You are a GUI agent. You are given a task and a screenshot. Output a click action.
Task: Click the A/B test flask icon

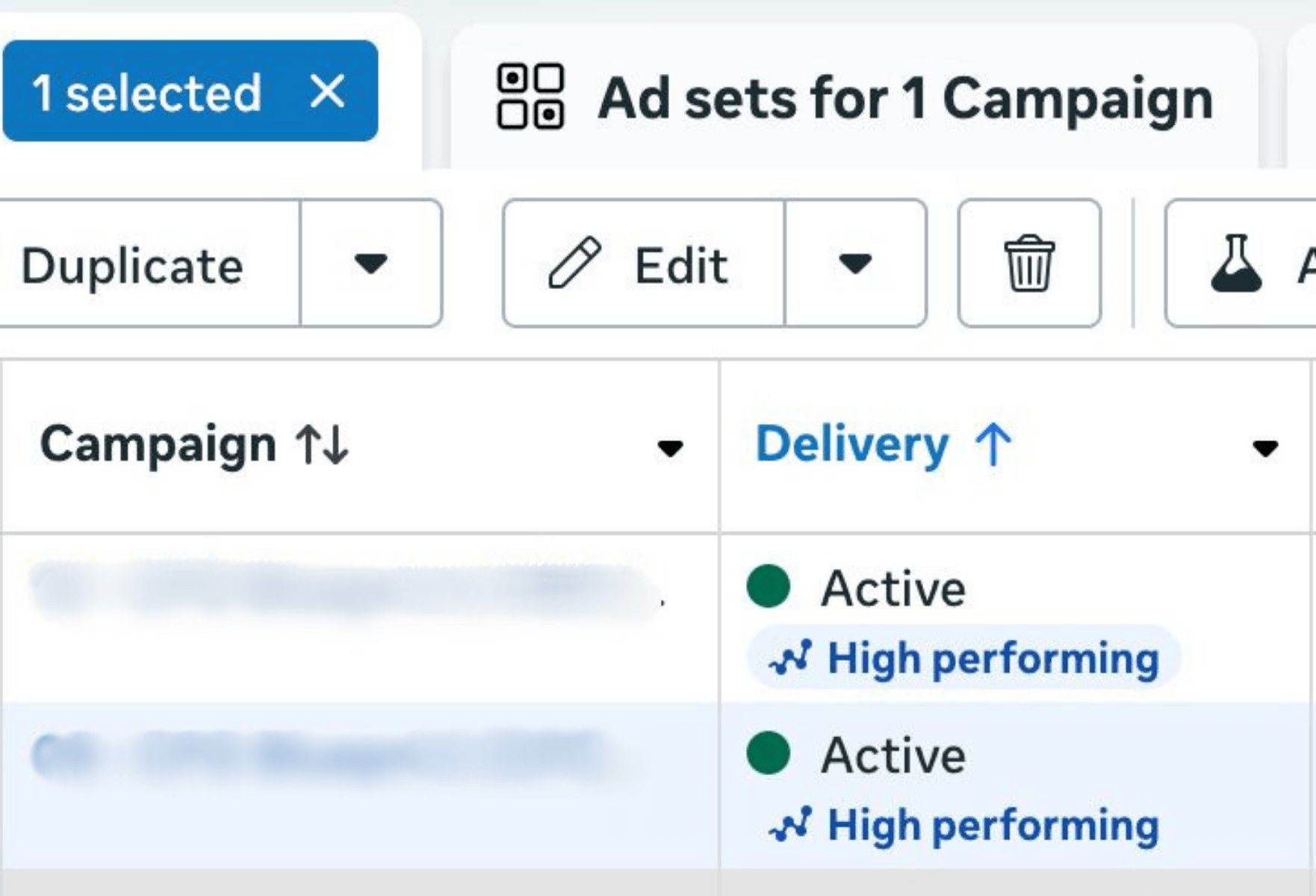(x=1236, y=263)
